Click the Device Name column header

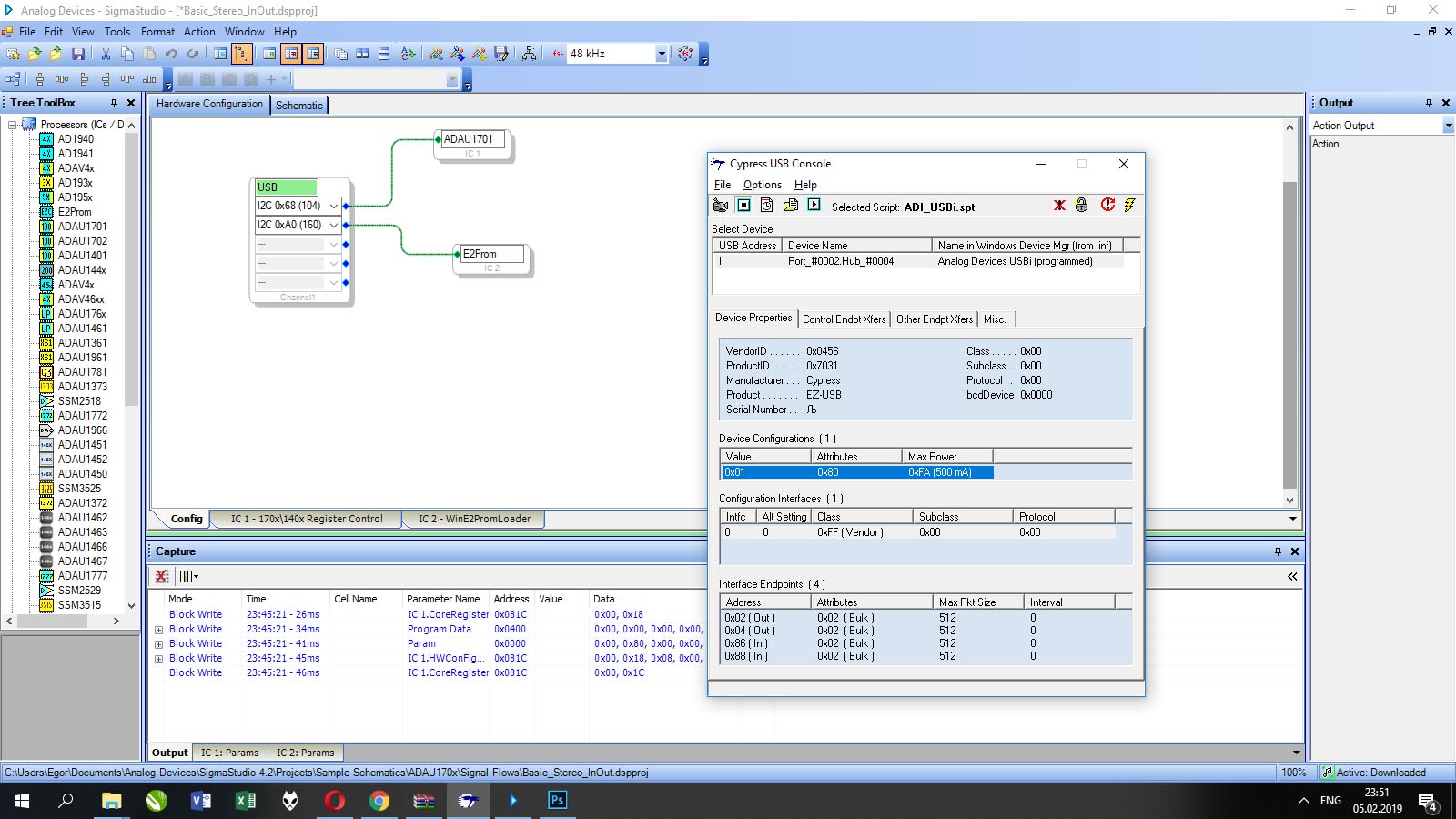pos(856,246)
